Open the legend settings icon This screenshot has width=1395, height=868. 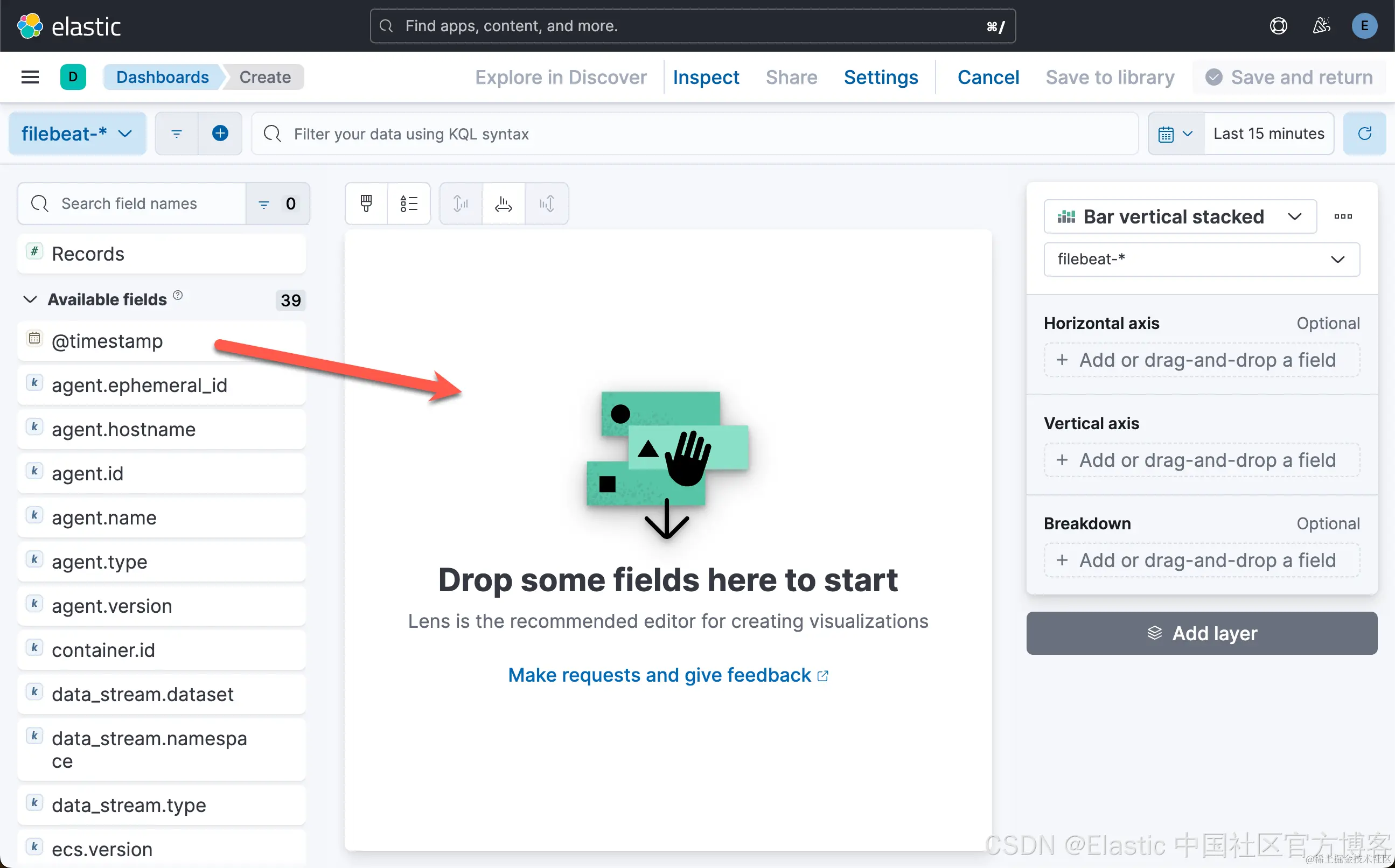[409, 203]
